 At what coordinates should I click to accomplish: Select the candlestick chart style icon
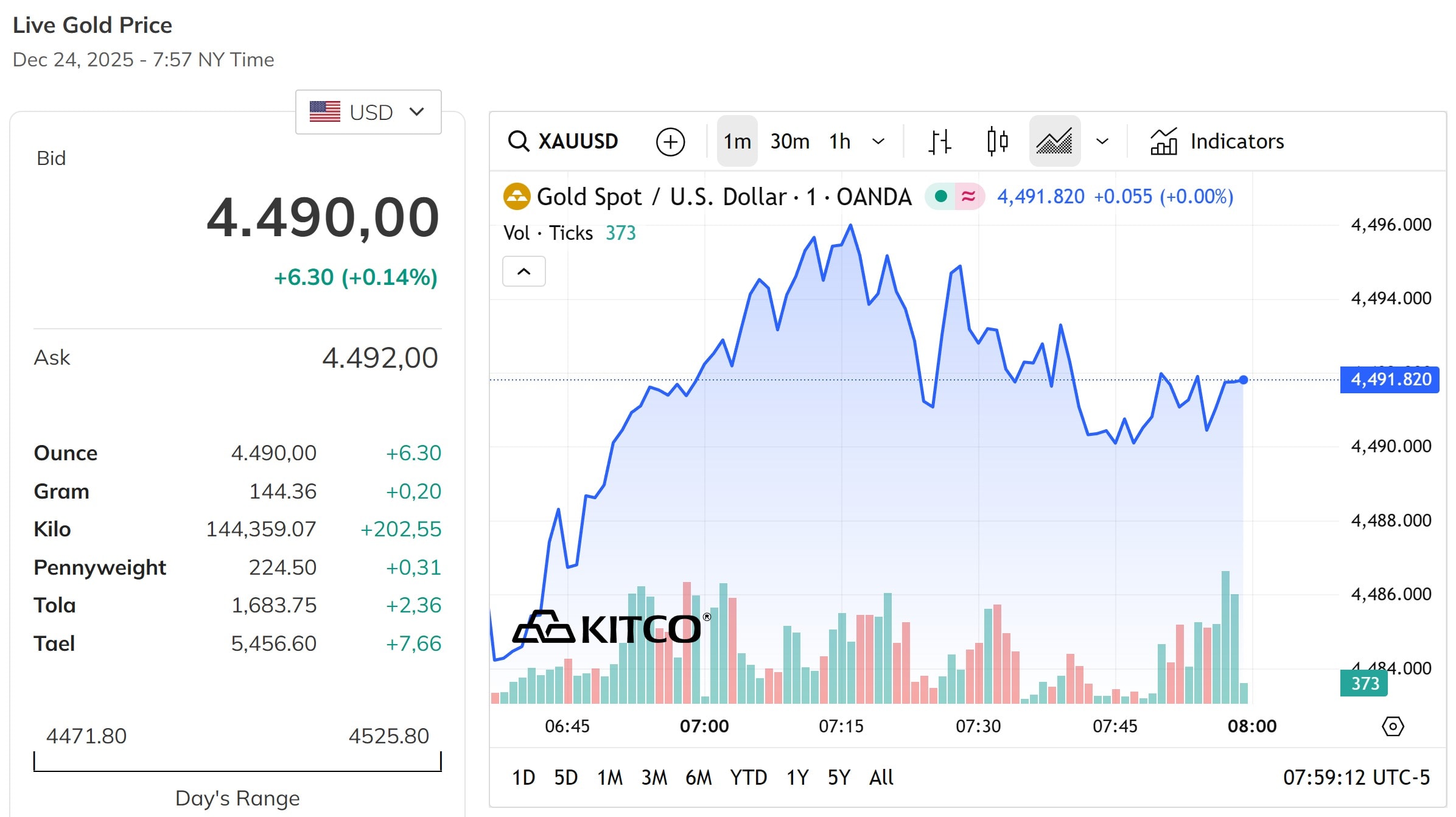[998, 141]
